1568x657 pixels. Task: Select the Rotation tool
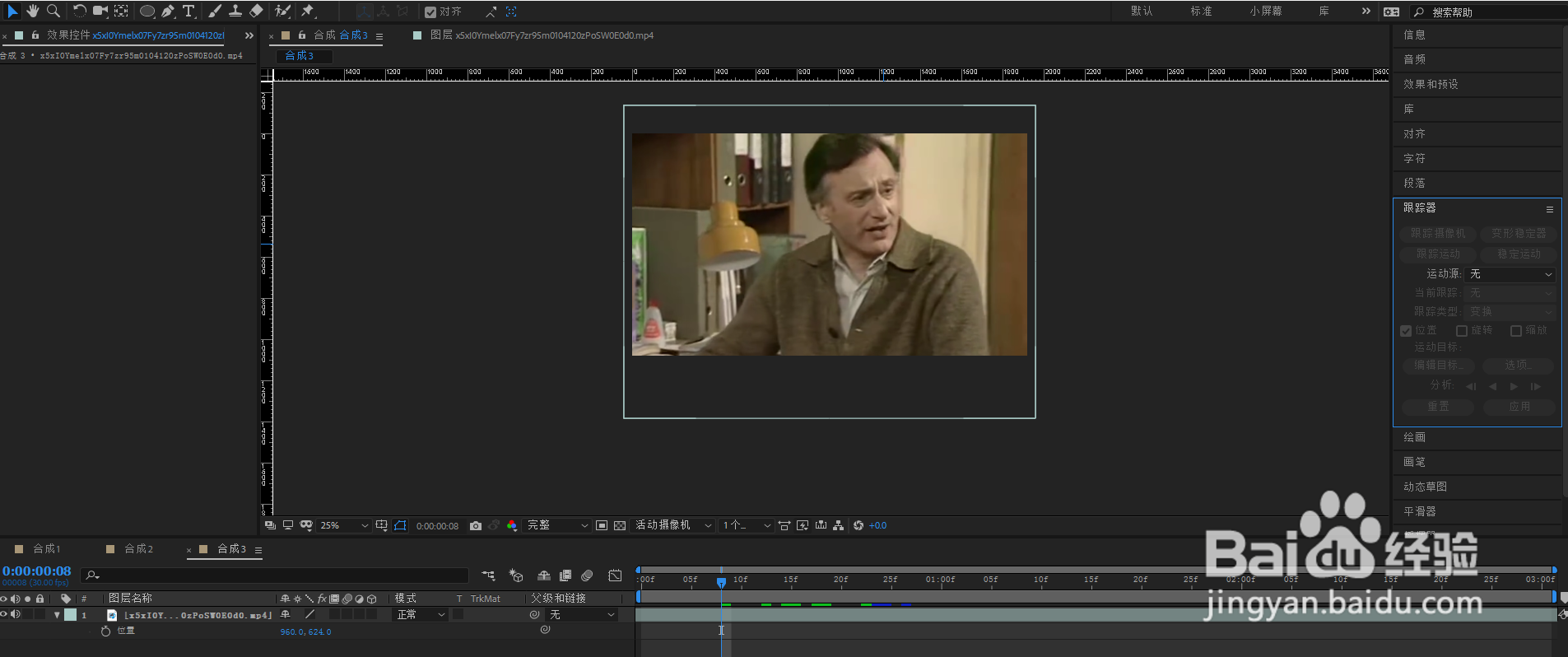(x=80, y=11)
